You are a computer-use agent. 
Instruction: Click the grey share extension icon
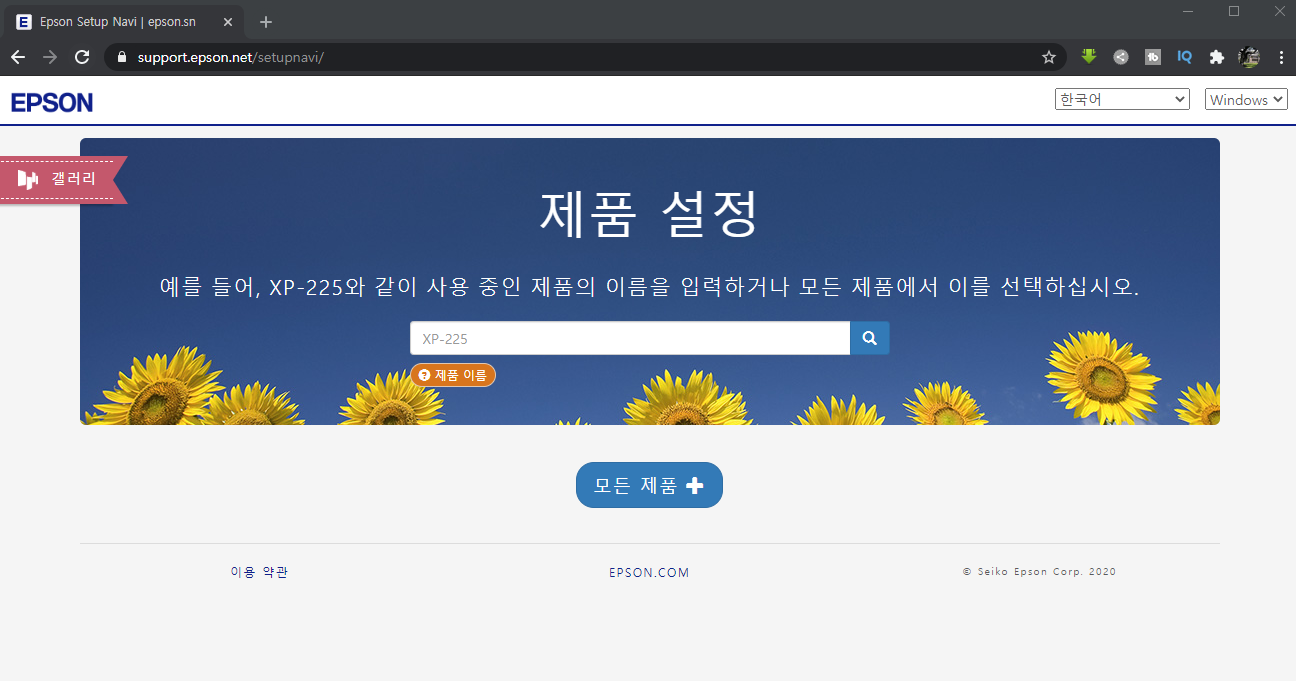(x=1121, y=57)
